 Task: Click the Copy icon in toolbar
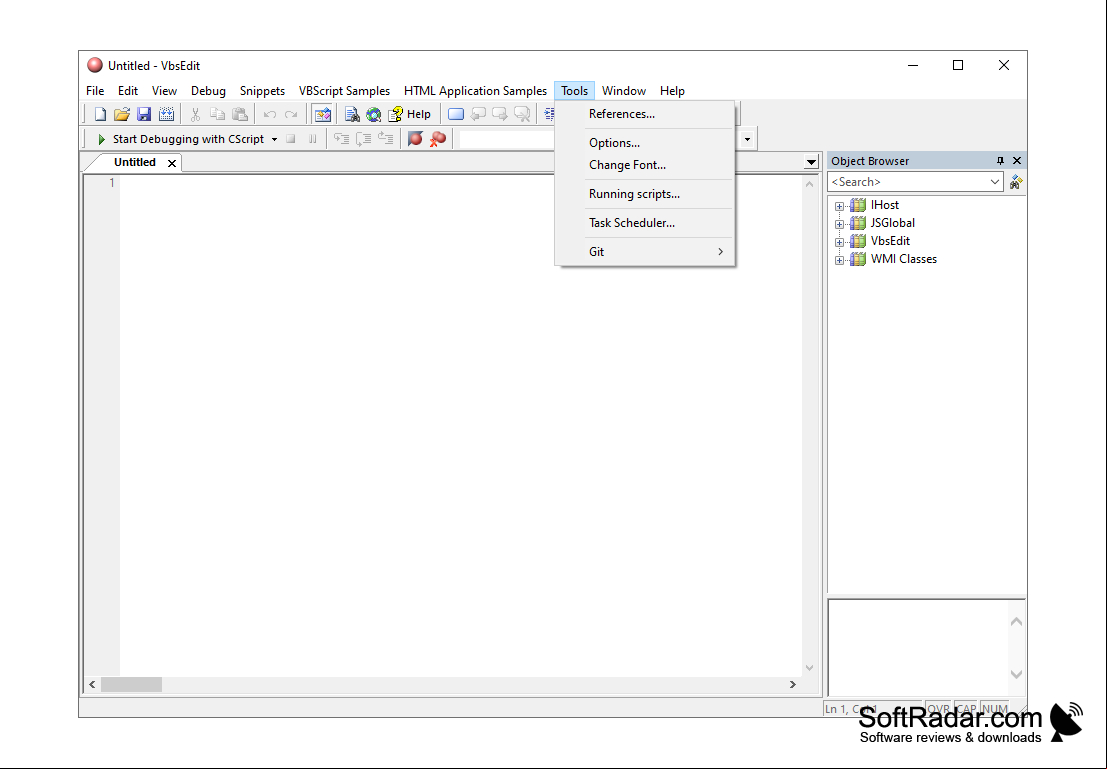217,114
